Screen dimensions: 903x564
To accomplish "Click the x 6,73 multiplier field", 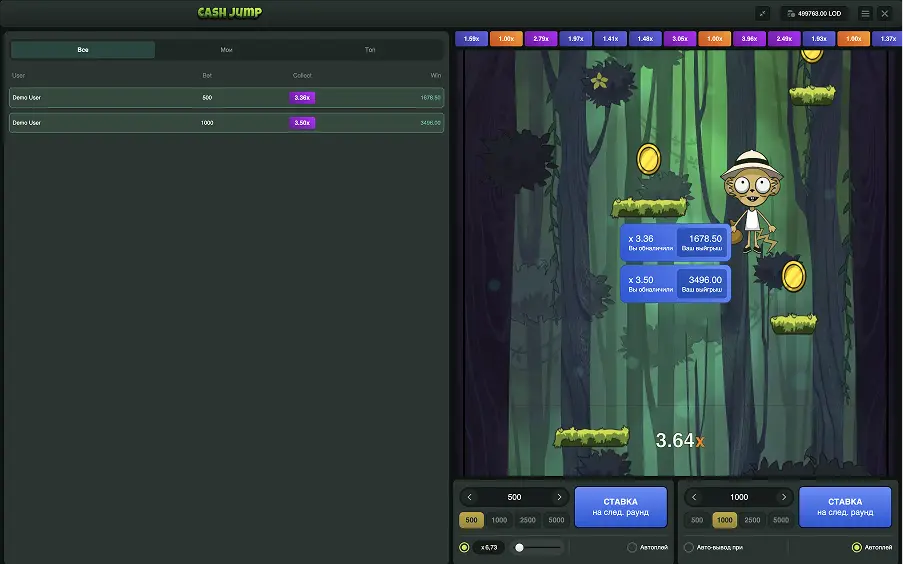I will tap(490, 547).
